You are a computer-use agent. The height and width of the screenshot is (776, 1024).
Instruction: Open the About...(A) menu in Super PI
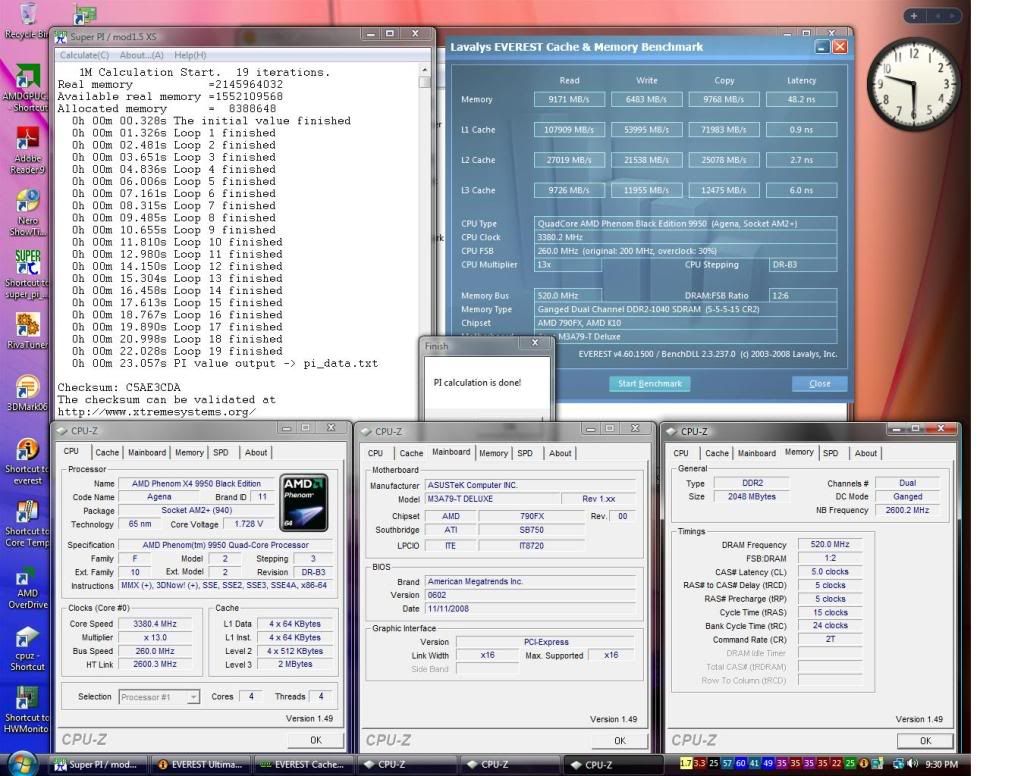(x=141, y=56)
